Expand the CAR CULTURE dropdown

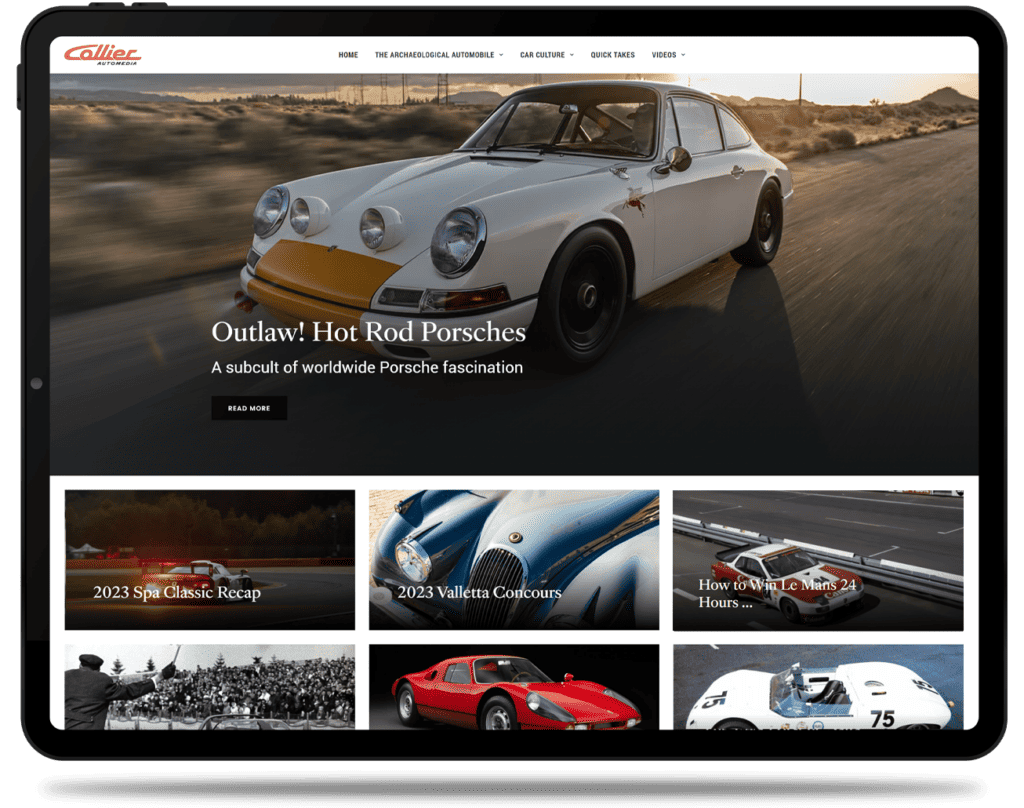pyautogui.click(x=540, y=55)
